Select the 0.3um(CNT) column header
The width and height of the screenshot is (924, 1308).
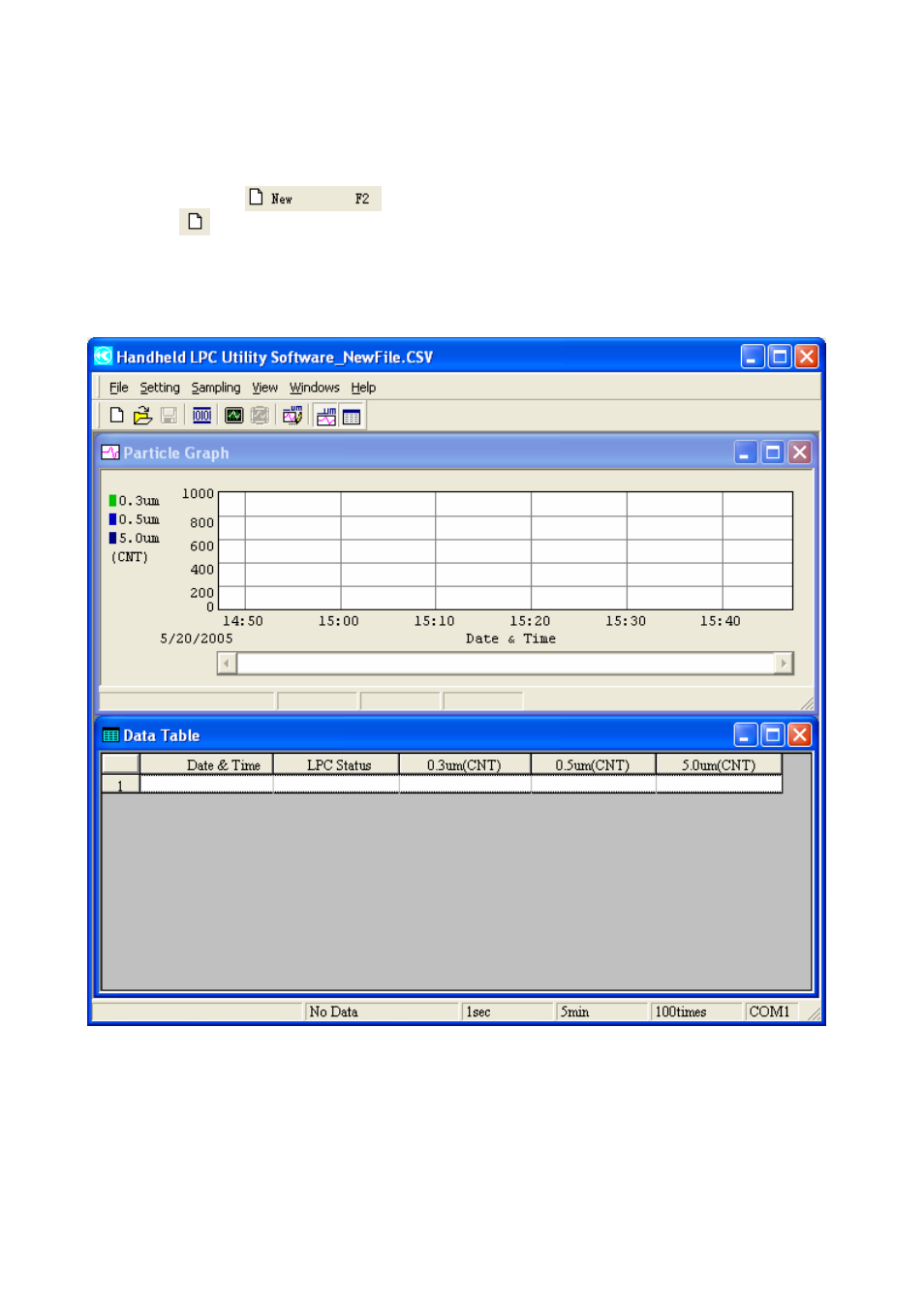click(465, 765)
